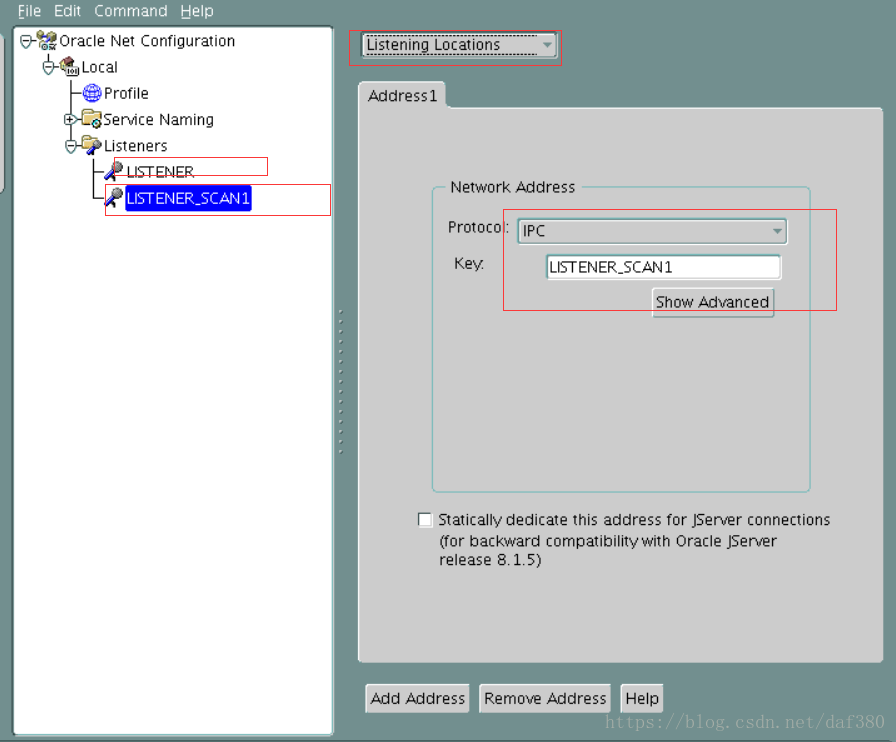Screen dimensions: 896x742
Task: Click the Service Naming folder icon
Action: pos(91,118)
